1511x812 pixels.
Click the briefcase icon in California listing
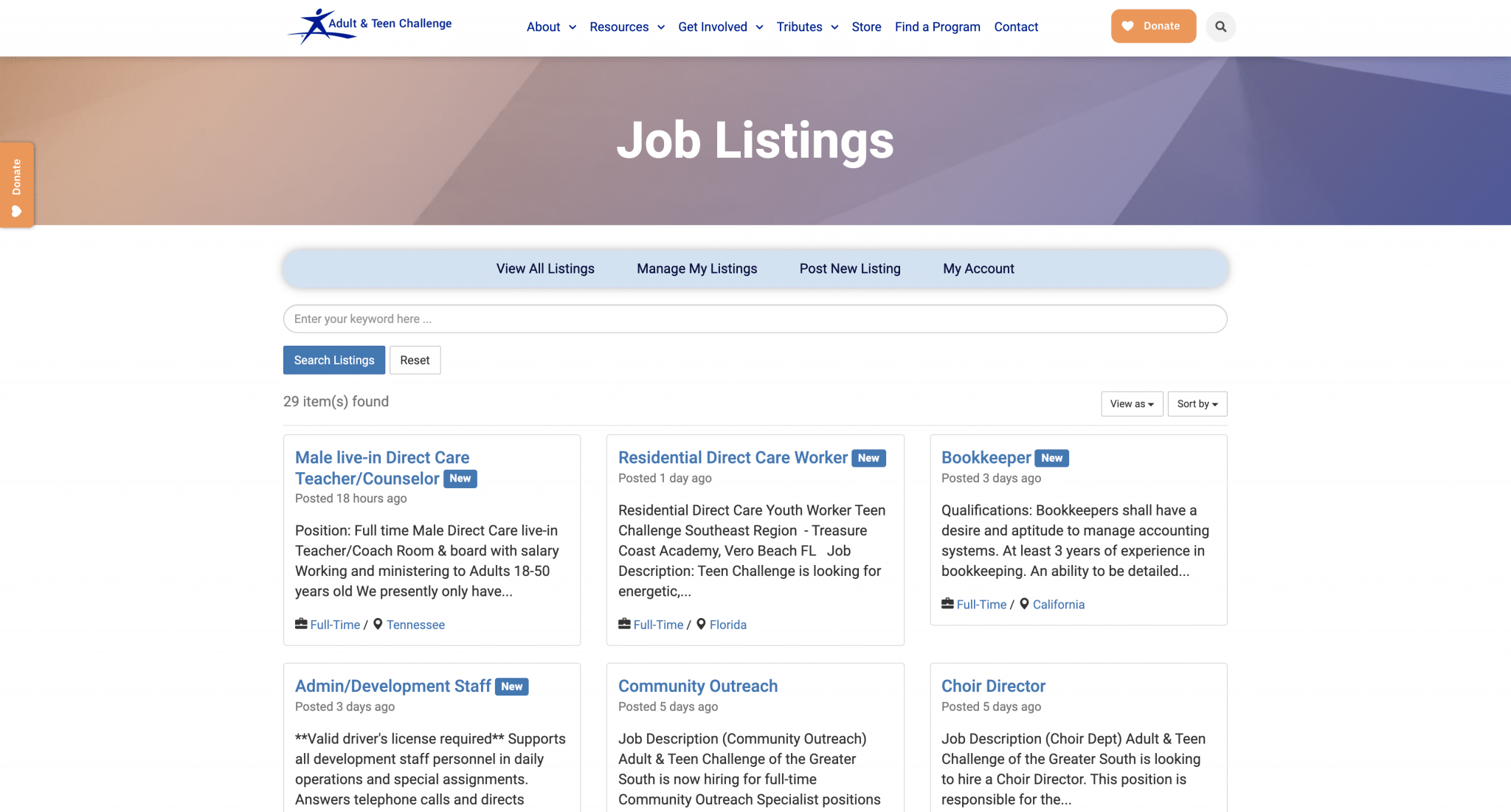click(947, 603)
